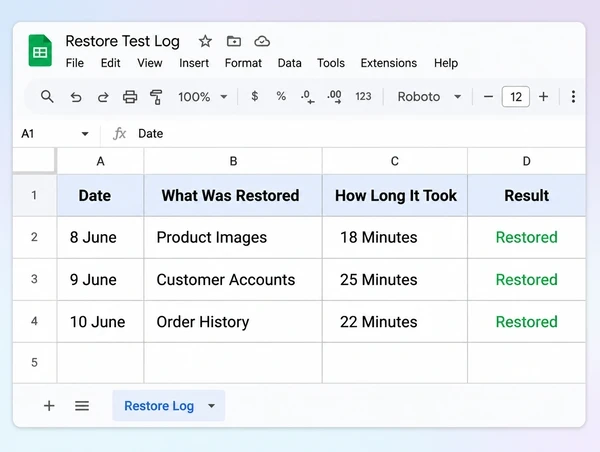Show all sheets list icon

click(x=82, y=406)
